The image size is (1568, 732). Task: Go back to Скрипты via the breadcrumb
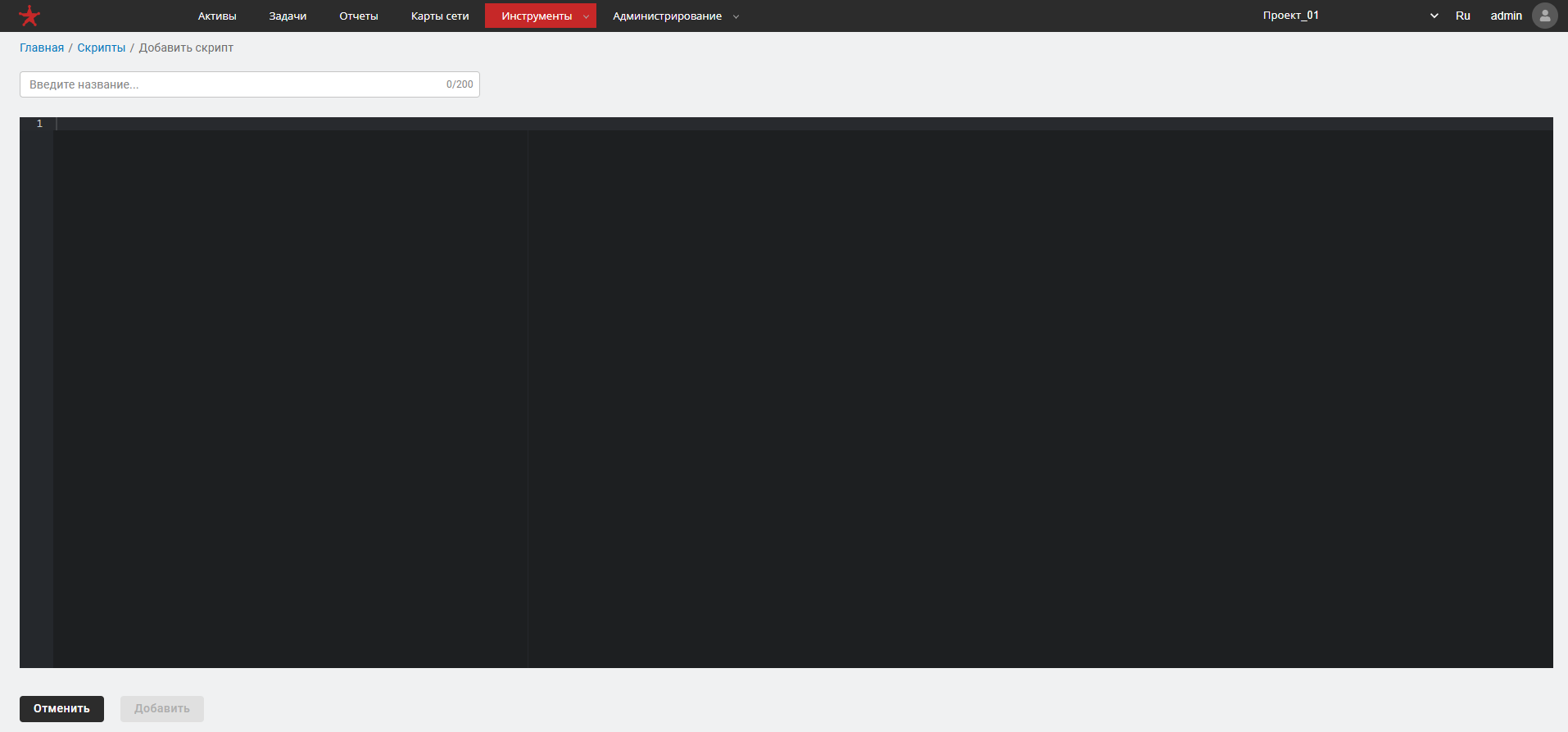pos(102,48)
